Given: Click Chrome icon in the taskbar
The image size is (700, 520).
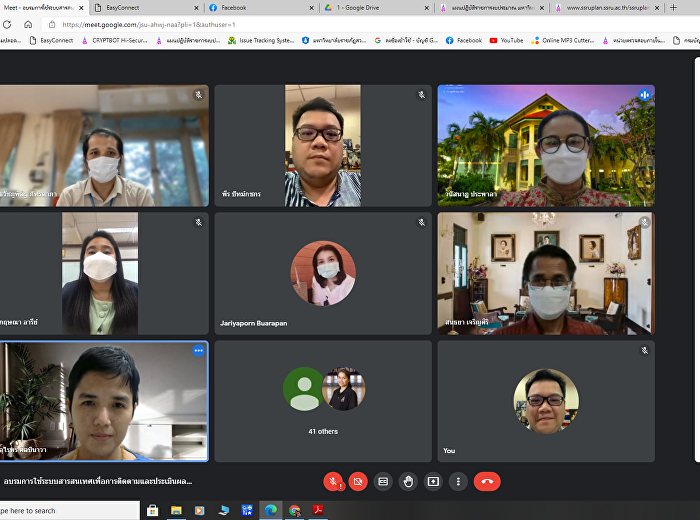Looking at the screenshot, I should coord(294,510).
